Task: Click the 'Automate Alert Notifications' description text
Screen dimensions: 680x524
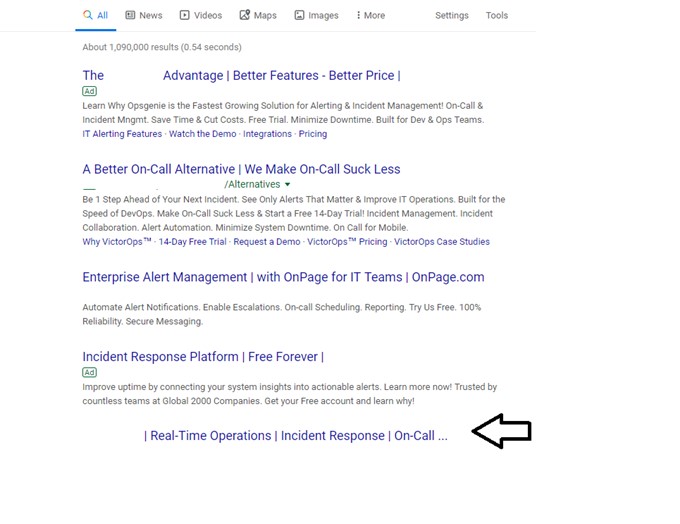Action: (x=281, y=314)
